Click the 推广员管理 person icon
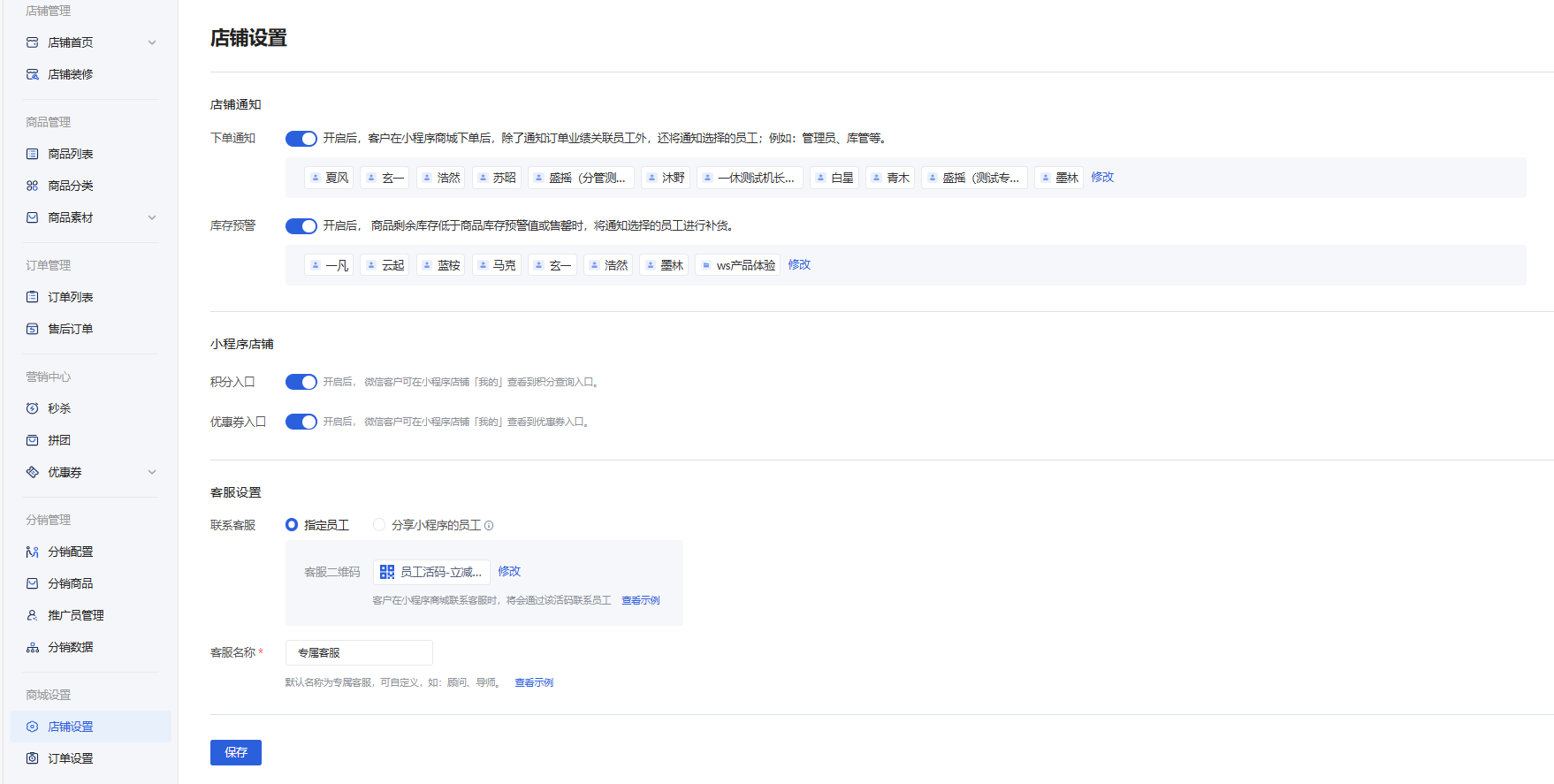The height and width of the screenshot is (784, 1554). coord(33,615)
